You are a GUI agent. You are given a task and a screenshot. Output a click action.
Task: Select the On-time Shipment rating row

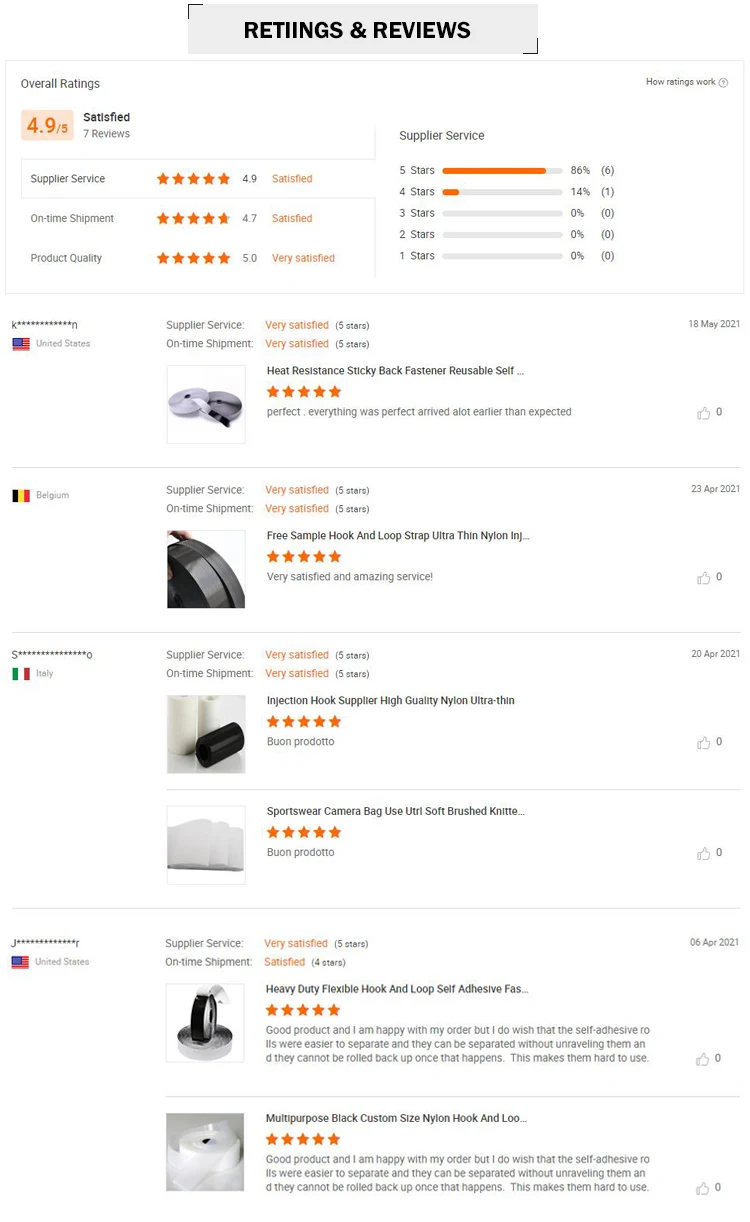(x=197, y=218)
